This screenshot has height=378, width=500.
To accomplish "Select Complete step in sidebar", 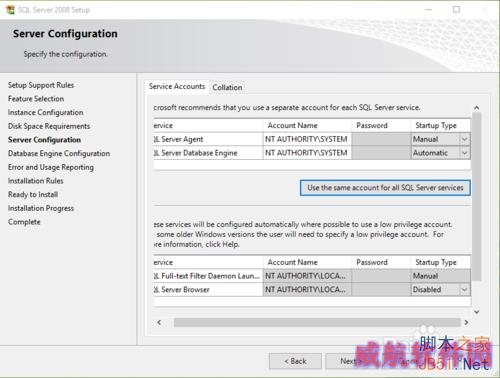I will tap(24, 222).
